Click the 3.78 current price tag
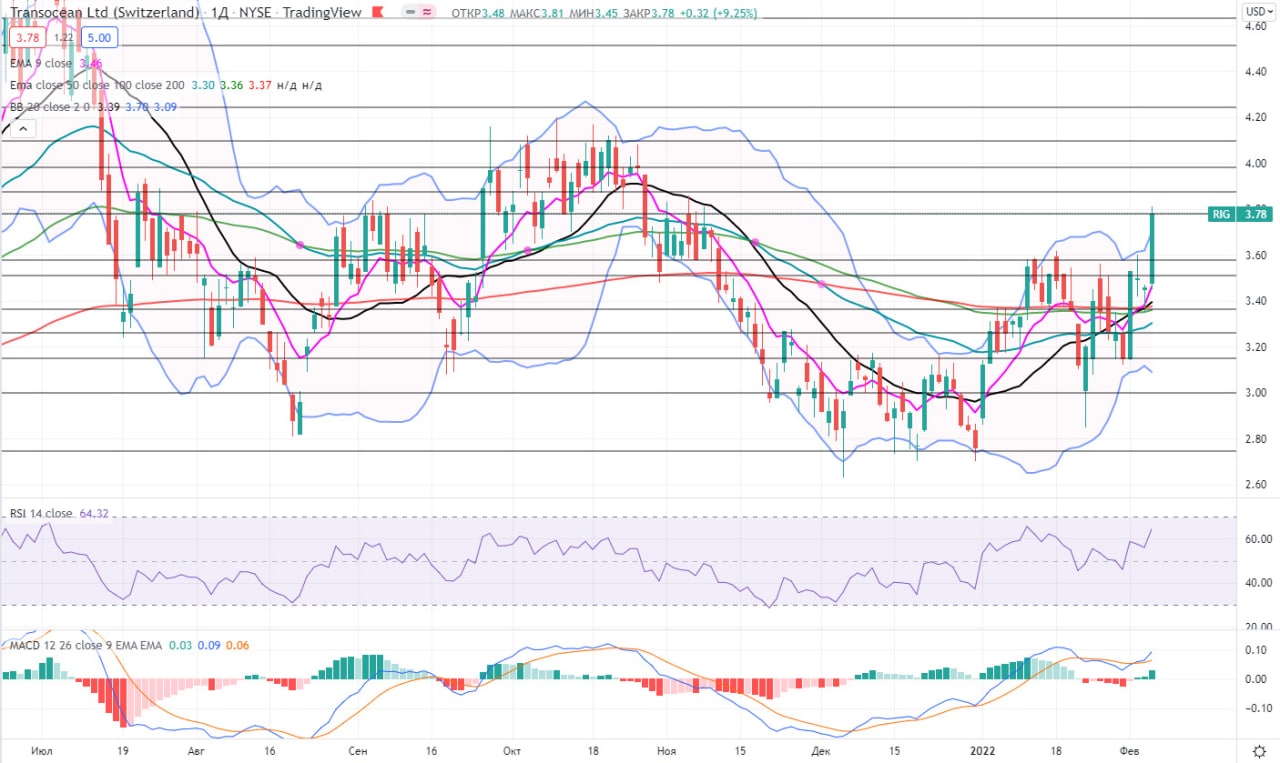1280x763 pixels. [1256, 213]
